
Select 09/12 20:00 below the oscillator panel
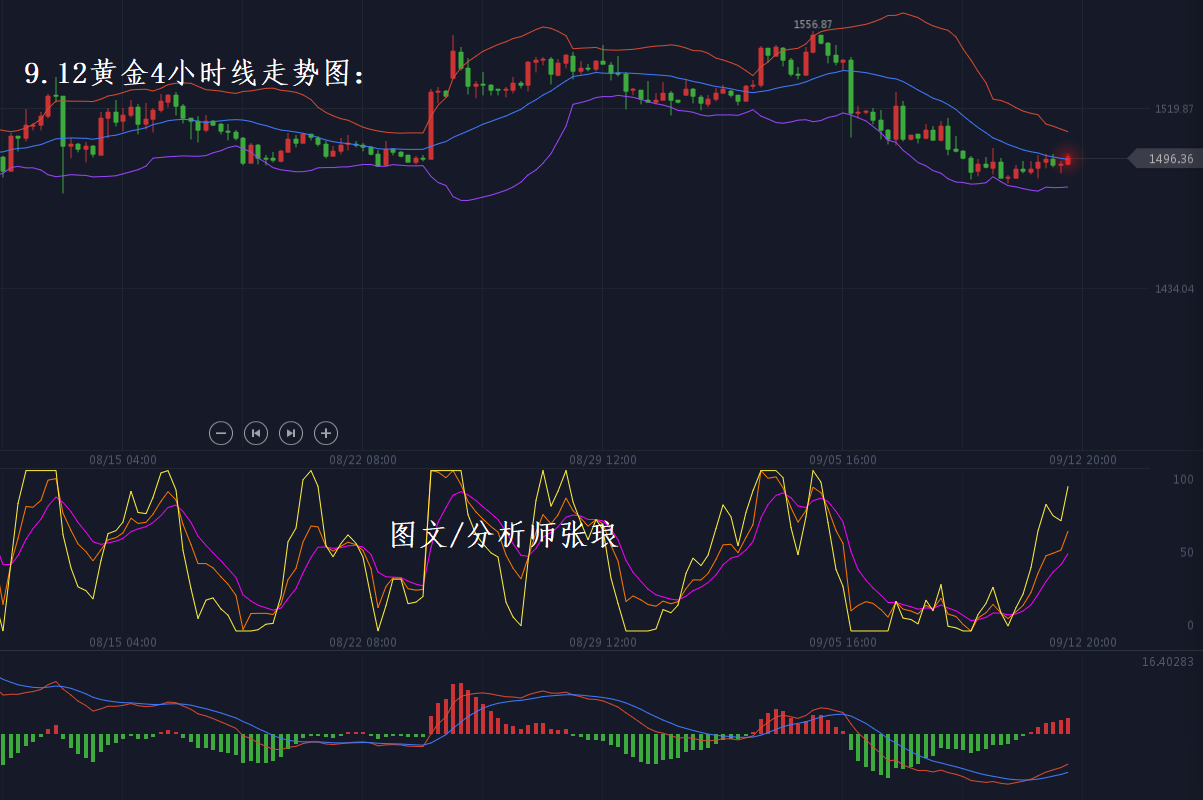tap(1083, 642)
